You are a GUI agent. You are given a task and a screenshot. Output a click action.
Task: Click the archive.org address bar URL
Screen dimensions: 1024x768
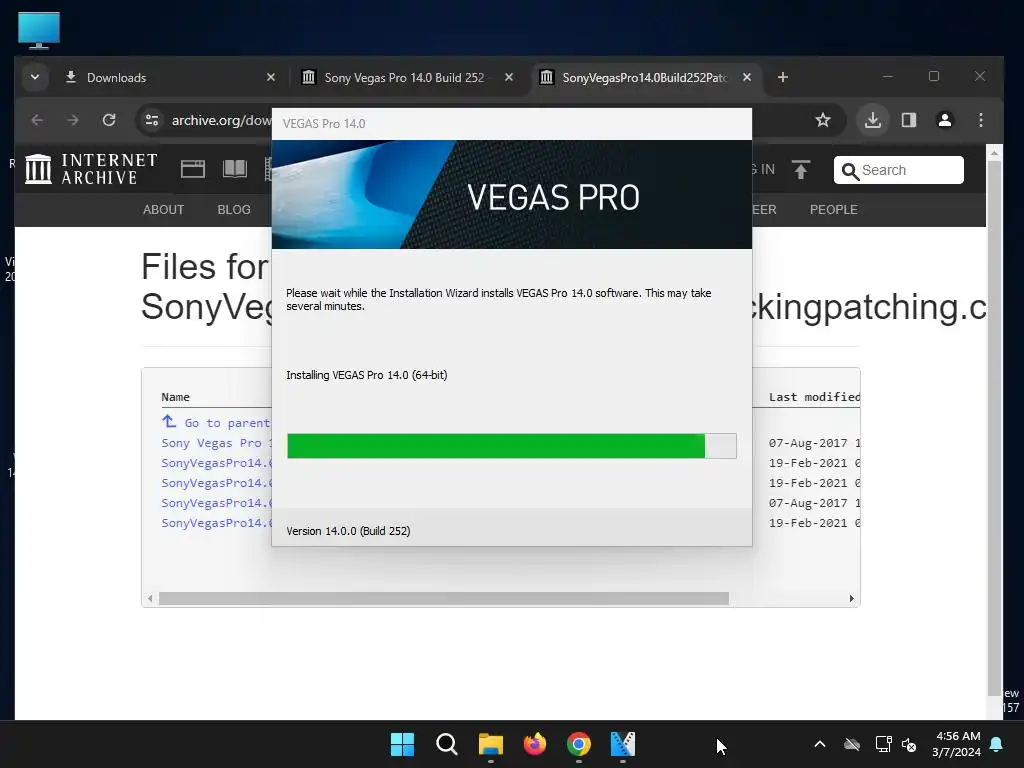click(221, 120)
